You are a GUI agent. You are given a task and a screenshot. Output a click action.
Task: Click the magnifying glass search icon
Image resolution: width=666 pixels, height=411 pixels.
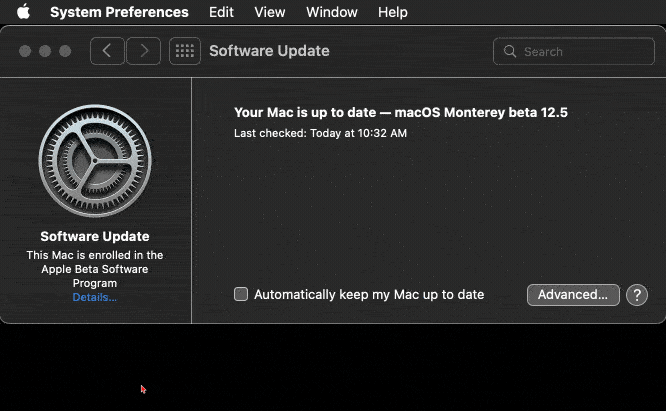coord(510,51)
